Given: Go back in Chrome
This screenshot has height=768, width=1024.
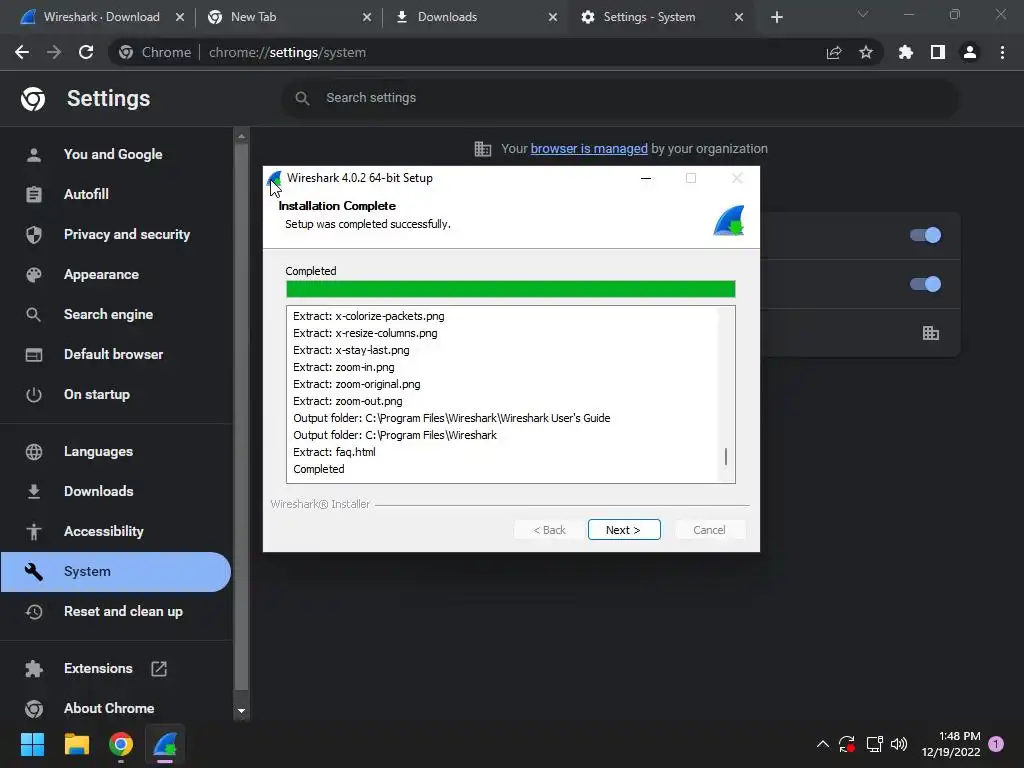Looking at the screenshot, I should point(22,52).
